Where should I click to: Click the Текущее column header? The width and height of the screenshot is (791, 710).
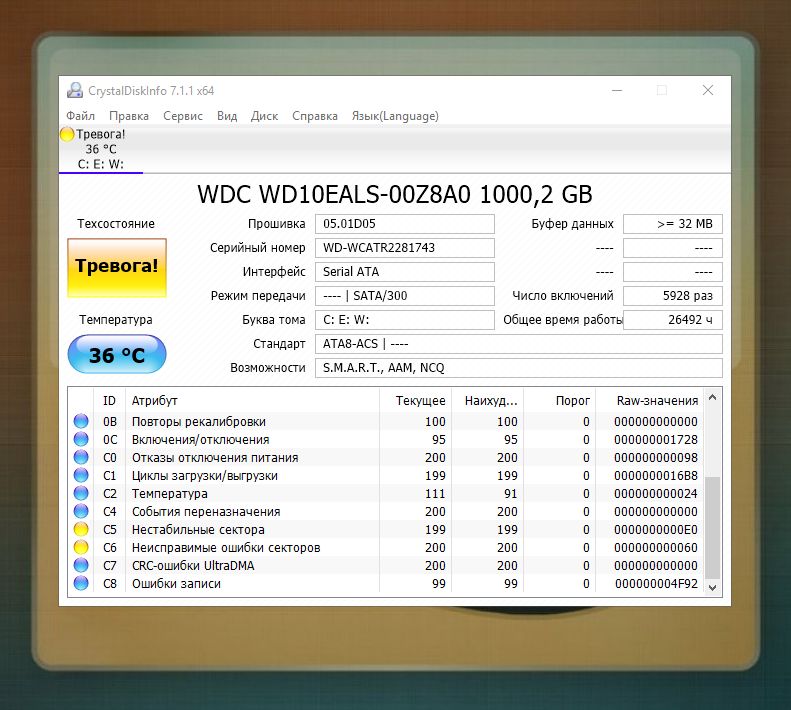(416, 401)
